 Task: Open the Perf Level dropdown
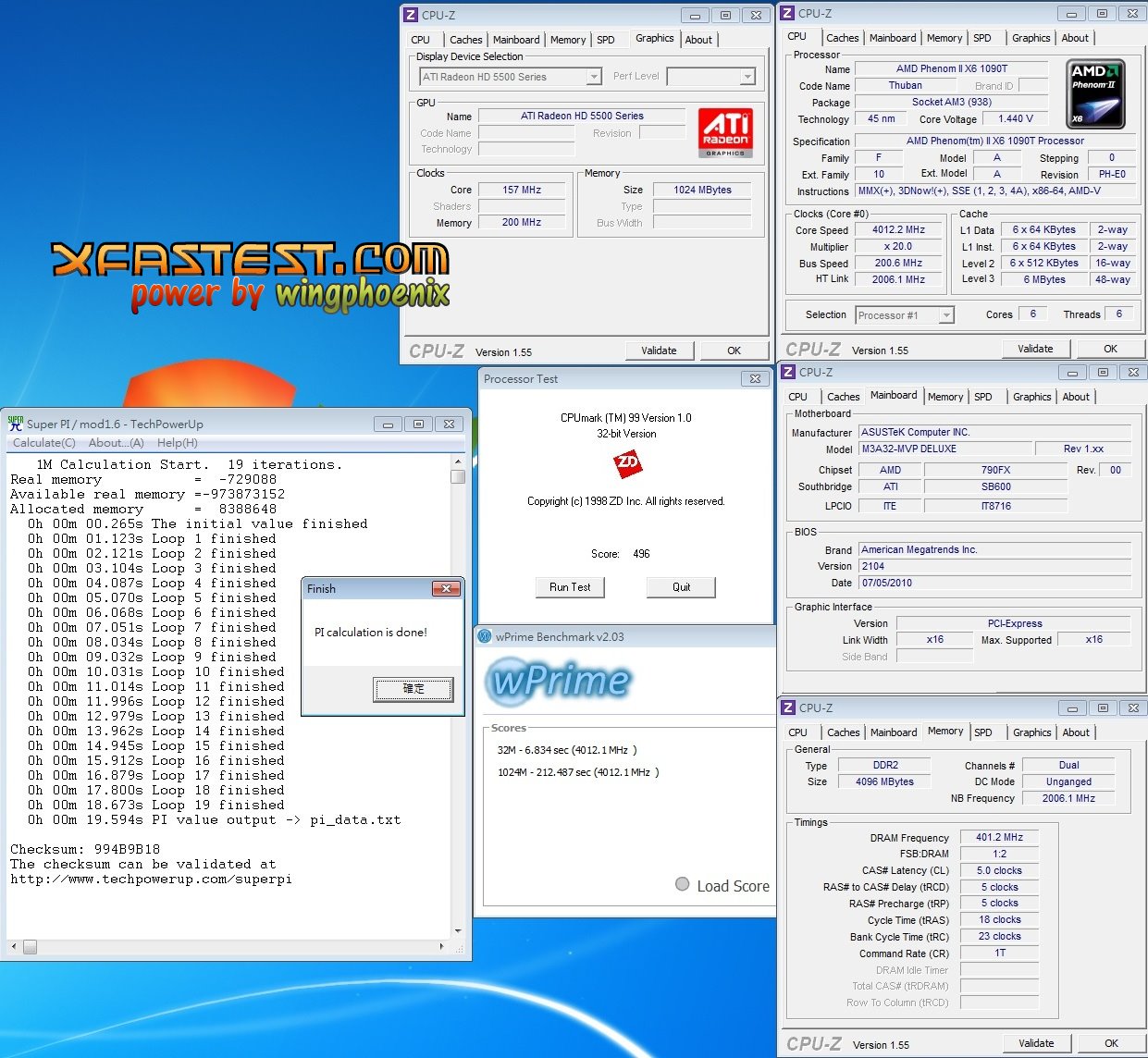tap(747, 77)
